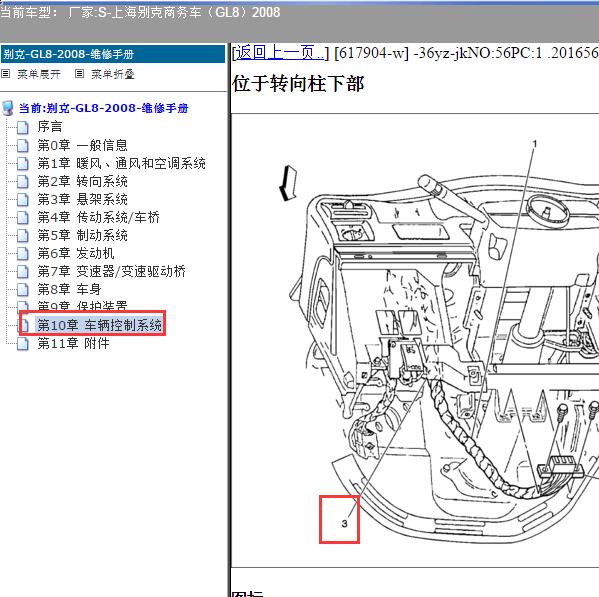Image resolution: width=599 pixels, height=597 pixels.
Task: Click the heading 位于转向柱下部
Action: point(298,84)
